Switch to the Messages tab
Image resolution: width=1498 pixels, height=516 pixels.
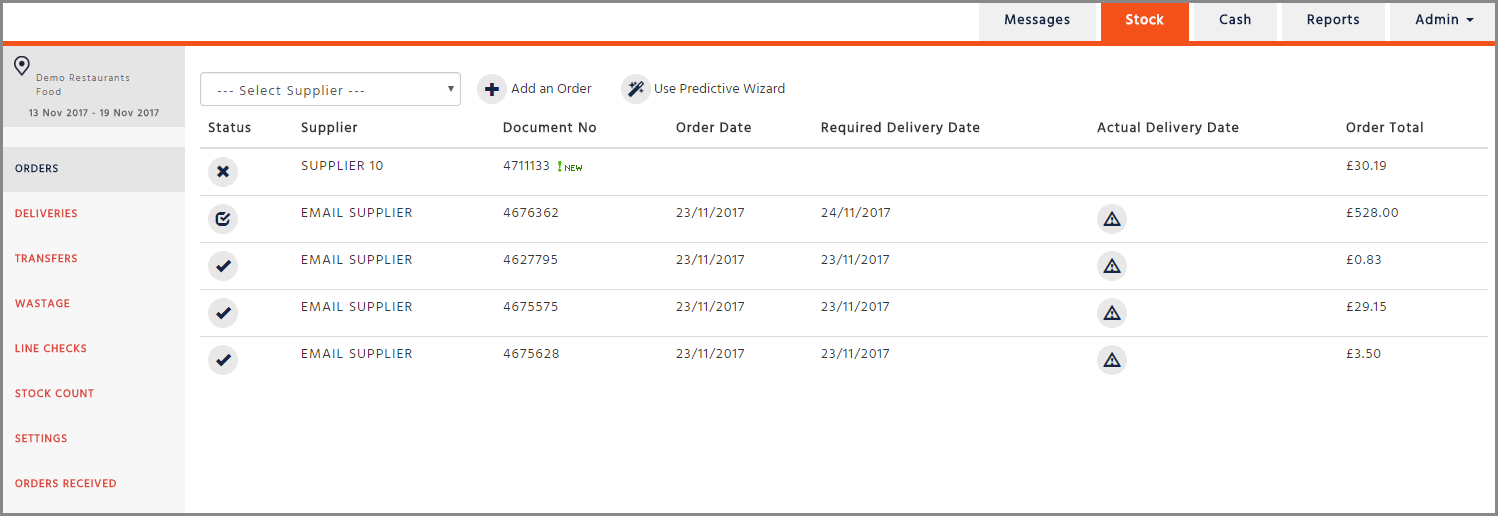click(1037, 20)
